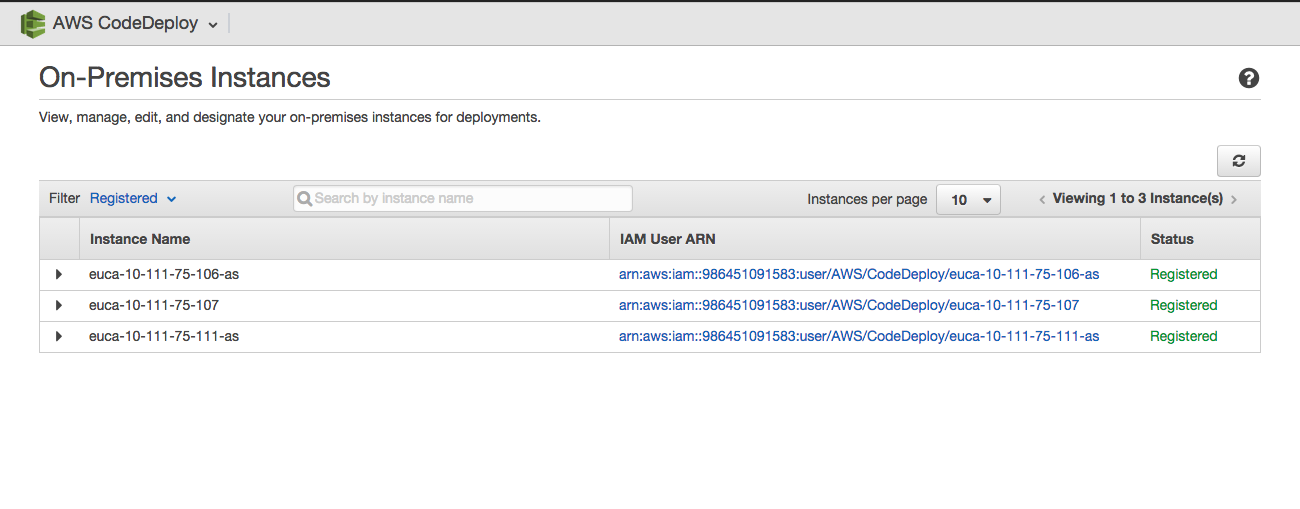Image resolution: width=1300 pixels, height=509 pixels.
Task: Open the AWS CodeDeploy service dropdown
Action: pos(212,25)
